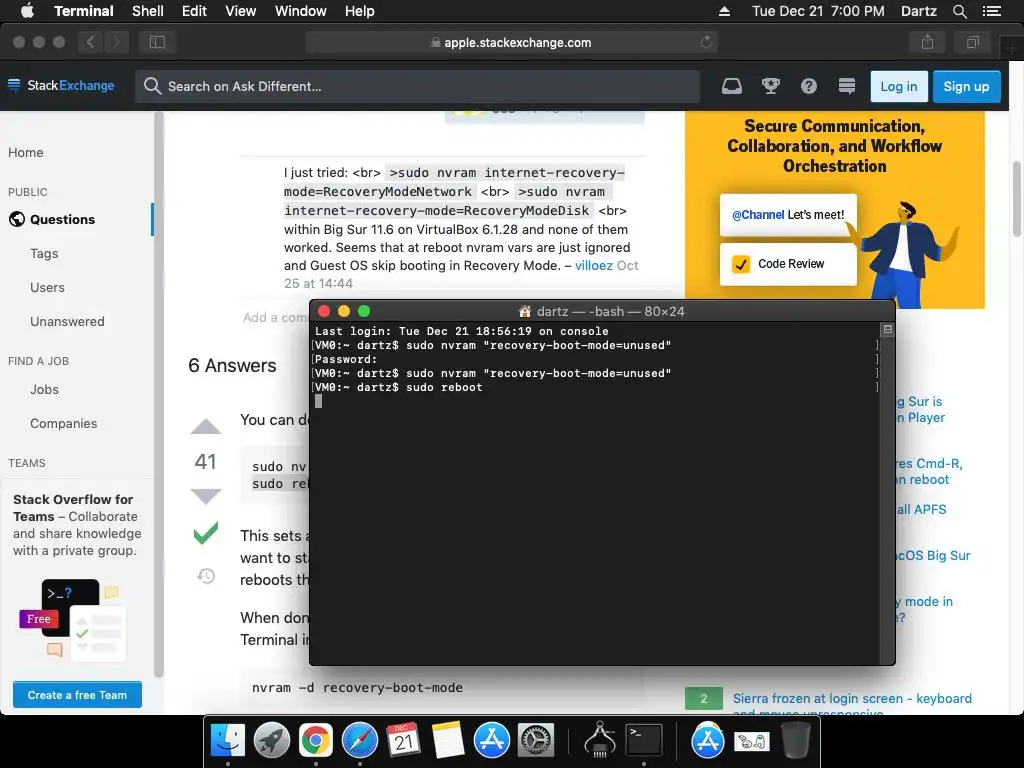Open Jobs in left sidebar
Viewport: 1024px width, 768px height.
click(44, 389)
